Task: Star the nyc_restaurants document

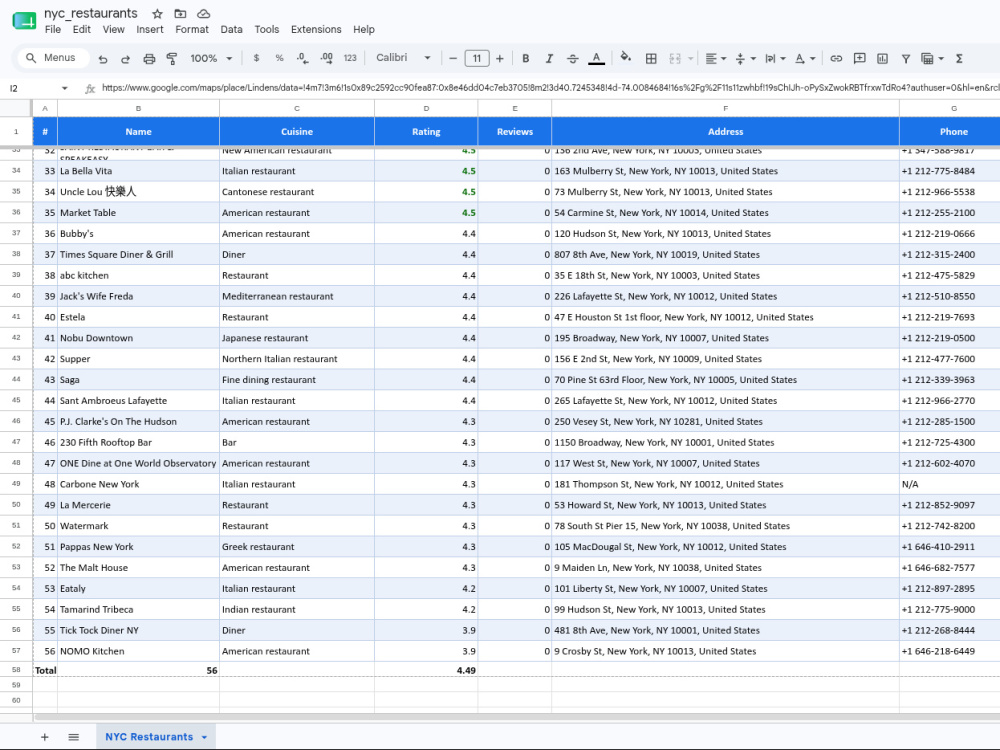Action: coord(157,13)
